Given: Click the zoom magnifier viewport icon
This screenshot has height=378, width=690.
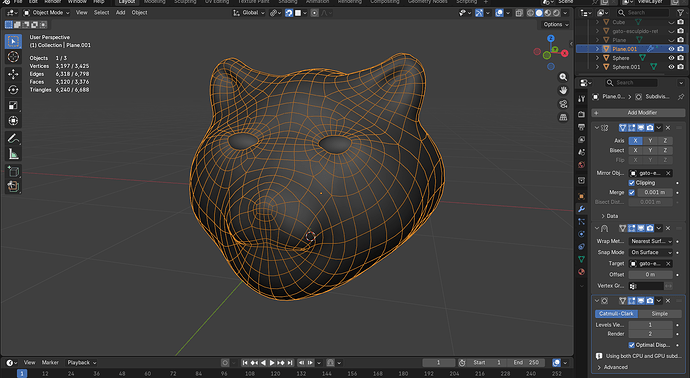Looking at the screenshot, I should (x=563, y=77).
